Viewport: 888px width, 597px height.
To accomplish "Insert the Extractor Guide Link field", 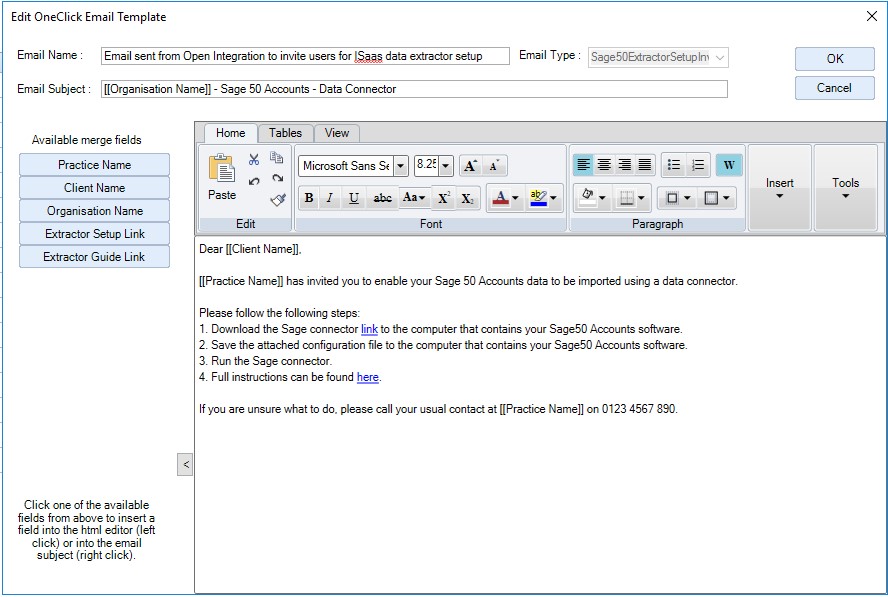I will coord(95,257).
